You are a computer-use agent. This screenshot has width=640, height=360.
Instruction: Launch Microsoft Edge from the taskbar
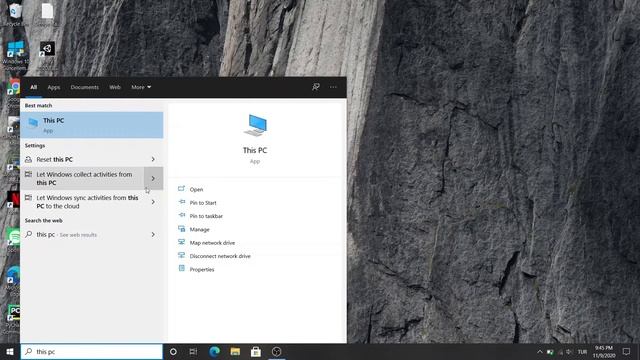click(214, 351)
